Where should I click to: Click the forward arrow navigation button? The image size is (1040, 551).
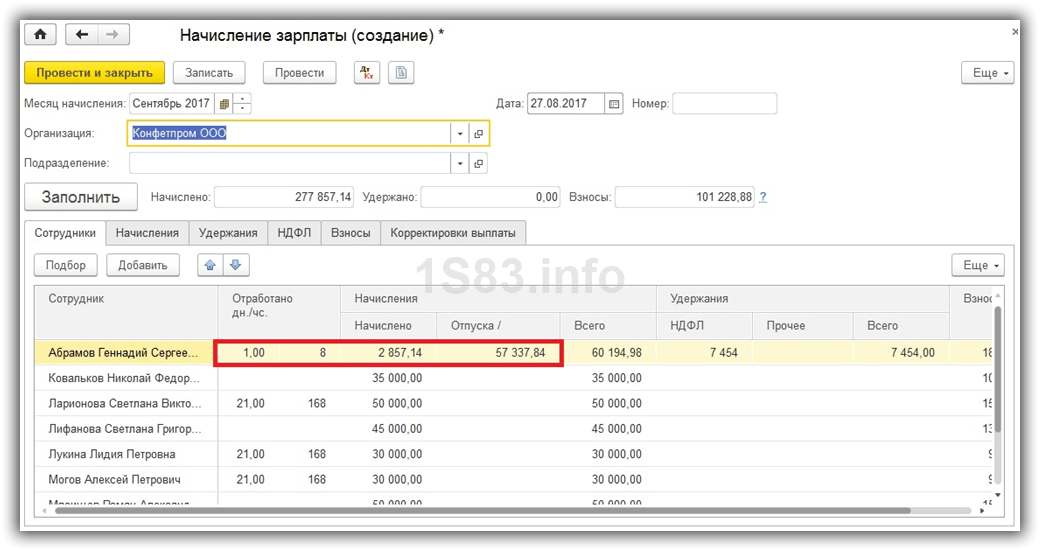(112, 35)
